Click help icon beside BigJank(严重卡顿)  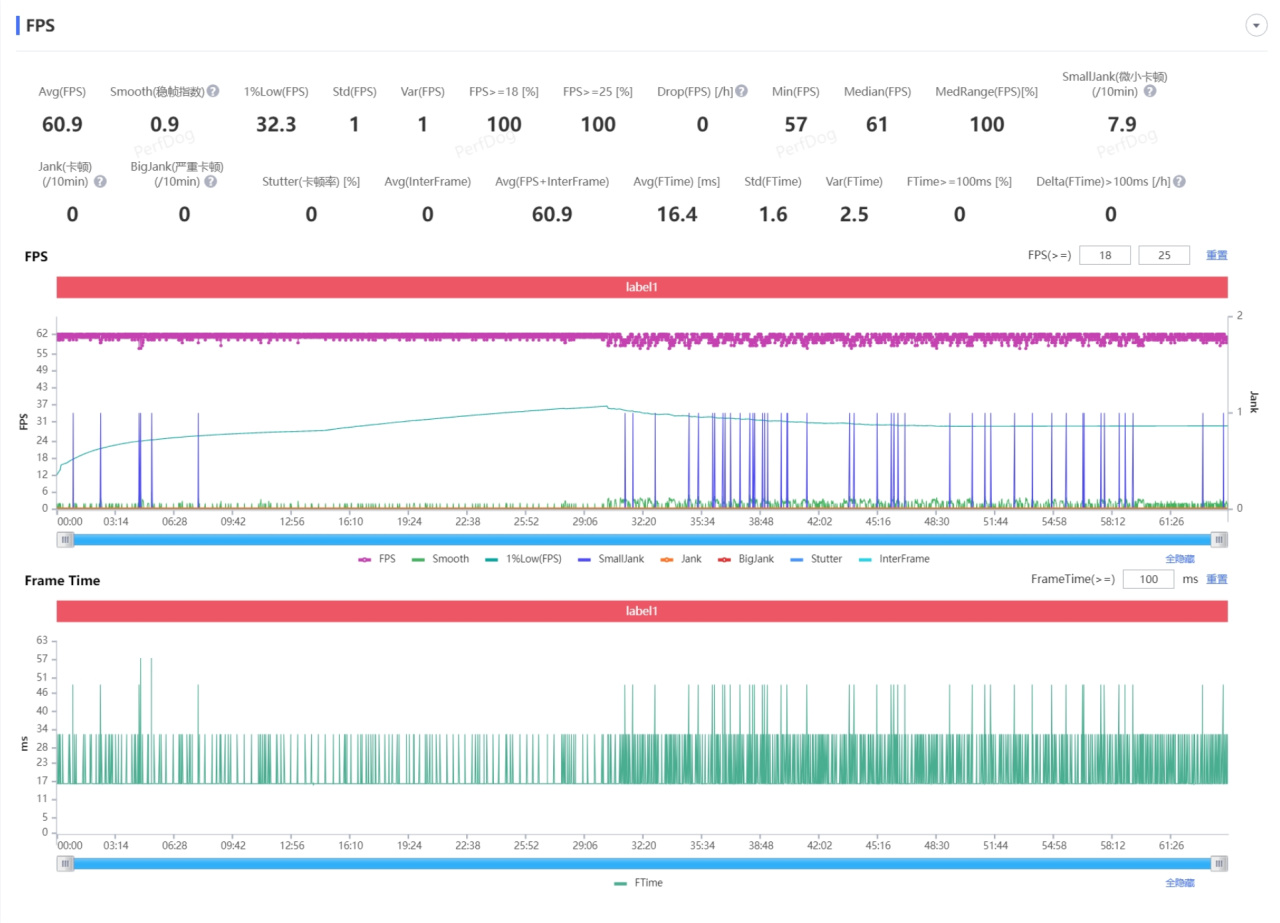(210, 182)
